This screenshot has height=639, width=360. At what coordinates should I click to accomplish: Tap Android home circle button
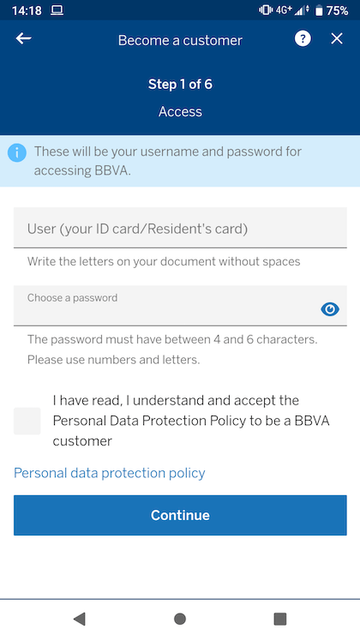click(180, 619)
